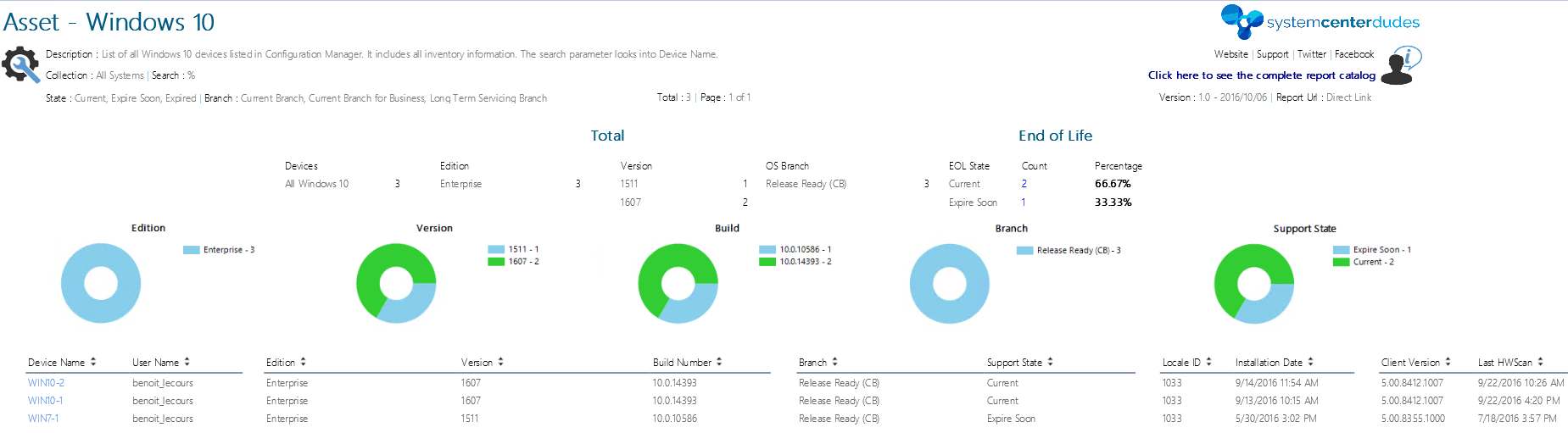
Task: Click the Enterprise - 3 legend swatch
Action: point(192,250)
